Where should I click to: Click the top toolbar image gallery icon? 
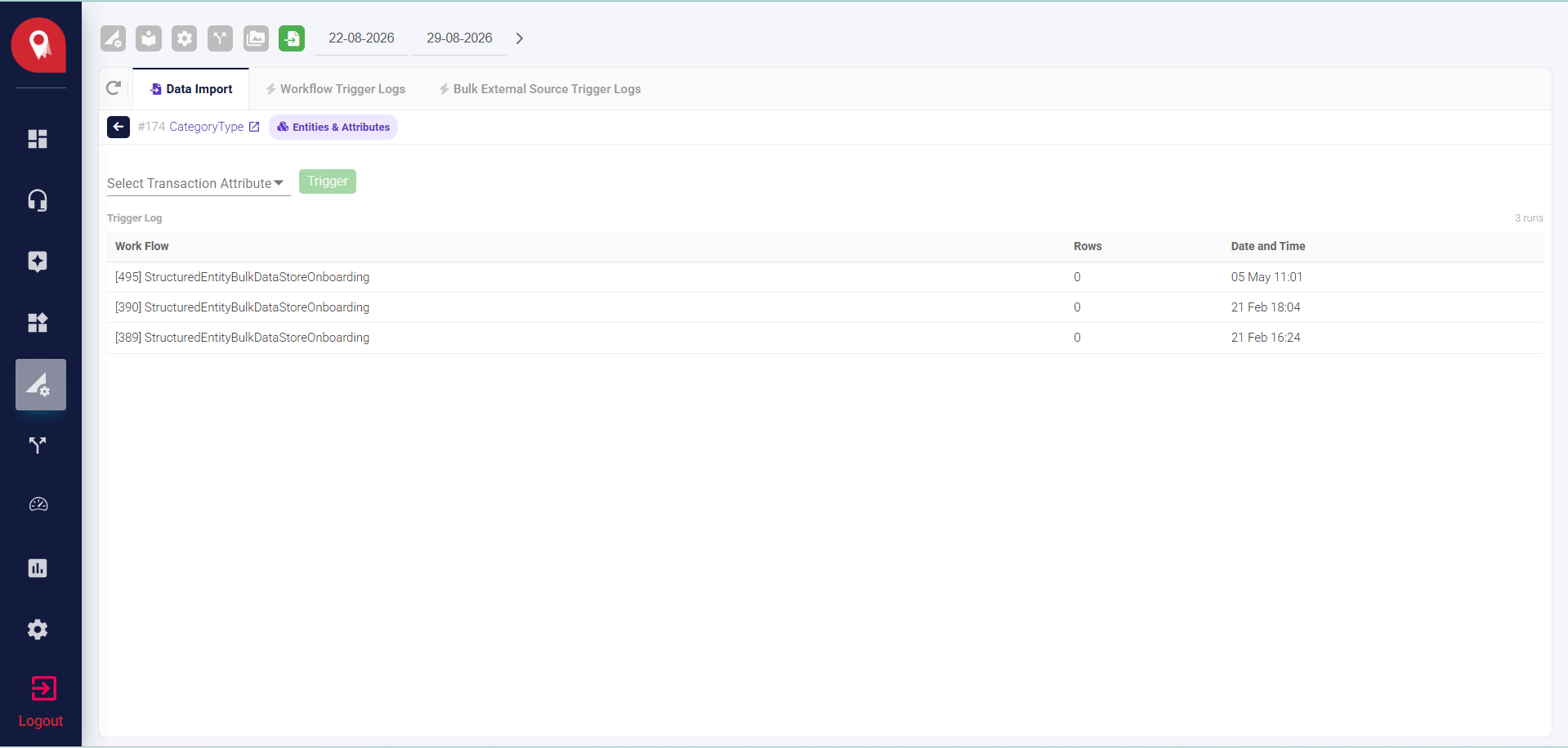coord(256,38)
